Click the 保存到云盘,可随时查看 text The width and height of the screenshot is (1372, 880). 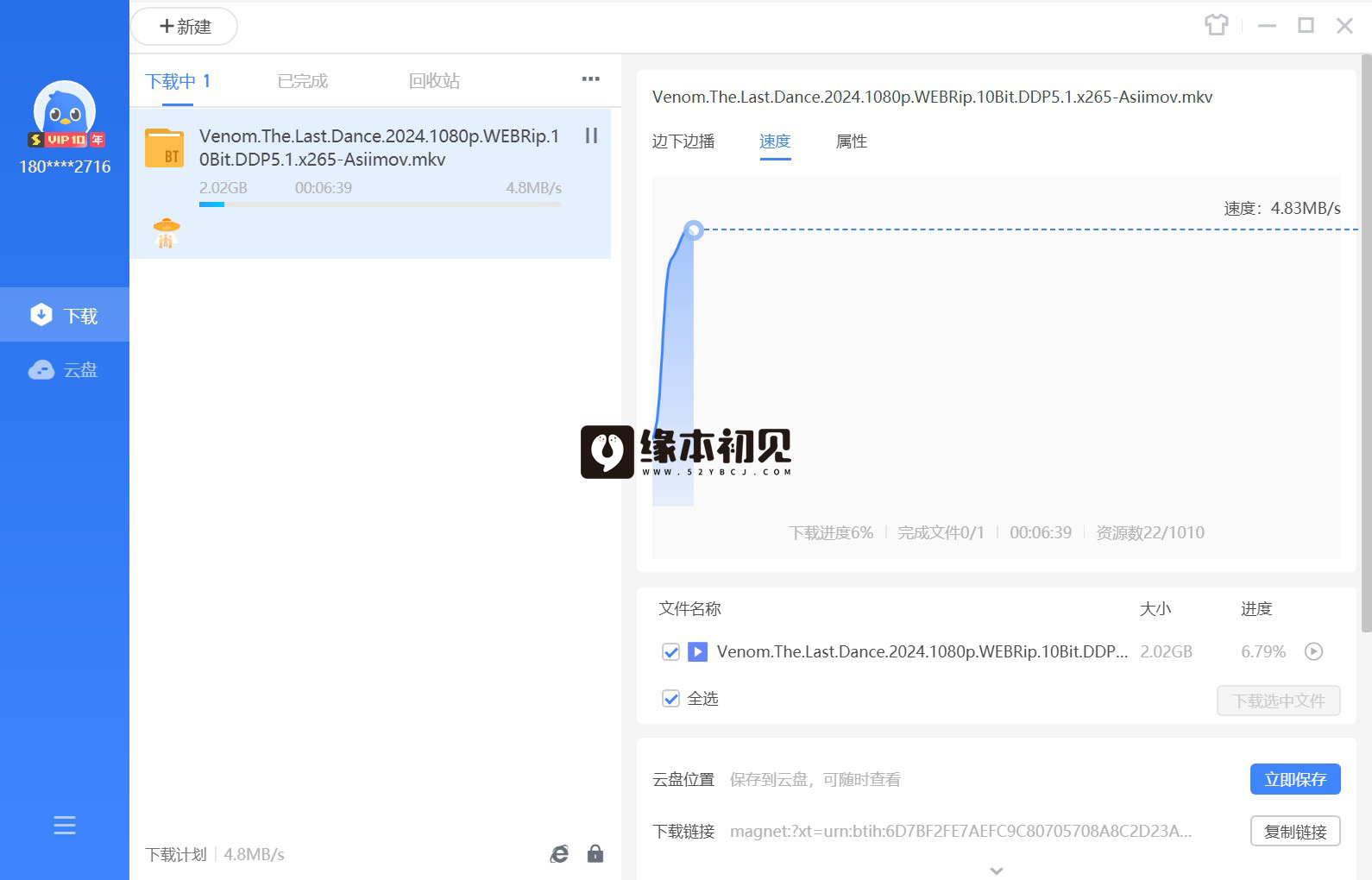(x=815, y=780)
